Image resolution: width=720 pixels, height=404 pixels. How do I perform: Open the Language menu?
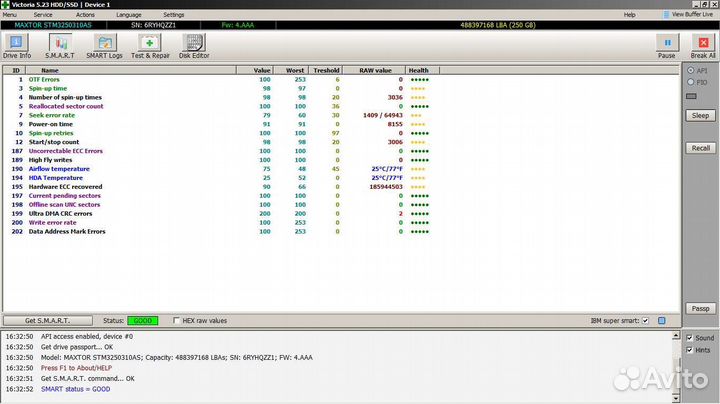(128, 15)
